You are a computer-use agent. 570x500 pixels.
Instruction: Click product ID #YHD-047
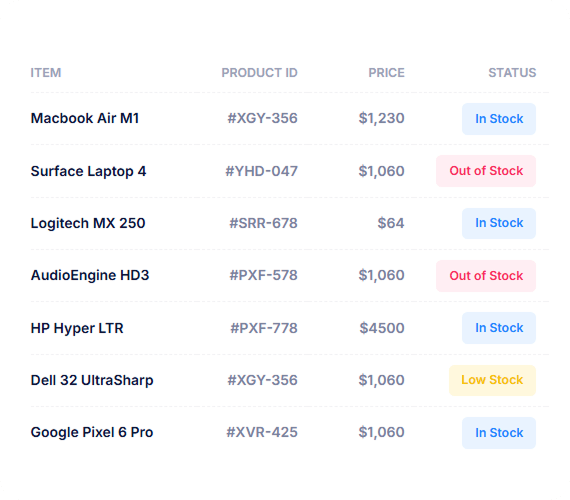tap(261, 171)
